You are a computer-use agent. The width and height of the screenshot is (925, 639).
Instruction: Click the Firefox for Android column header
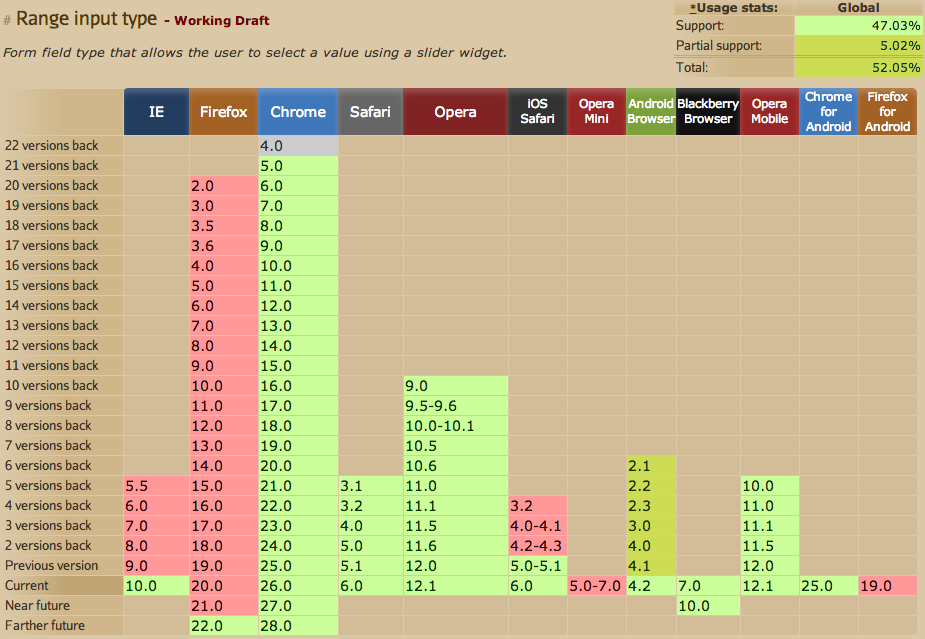887,112
